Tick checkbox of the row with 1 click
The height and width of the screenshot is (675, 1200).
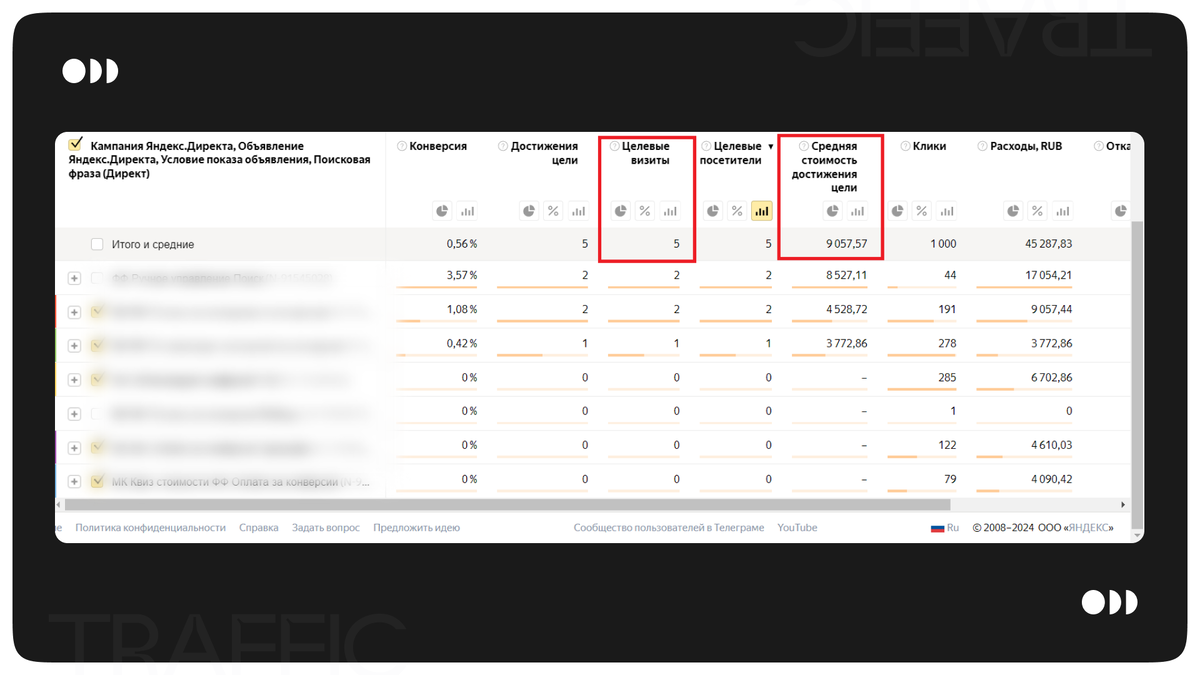[97, 413]
